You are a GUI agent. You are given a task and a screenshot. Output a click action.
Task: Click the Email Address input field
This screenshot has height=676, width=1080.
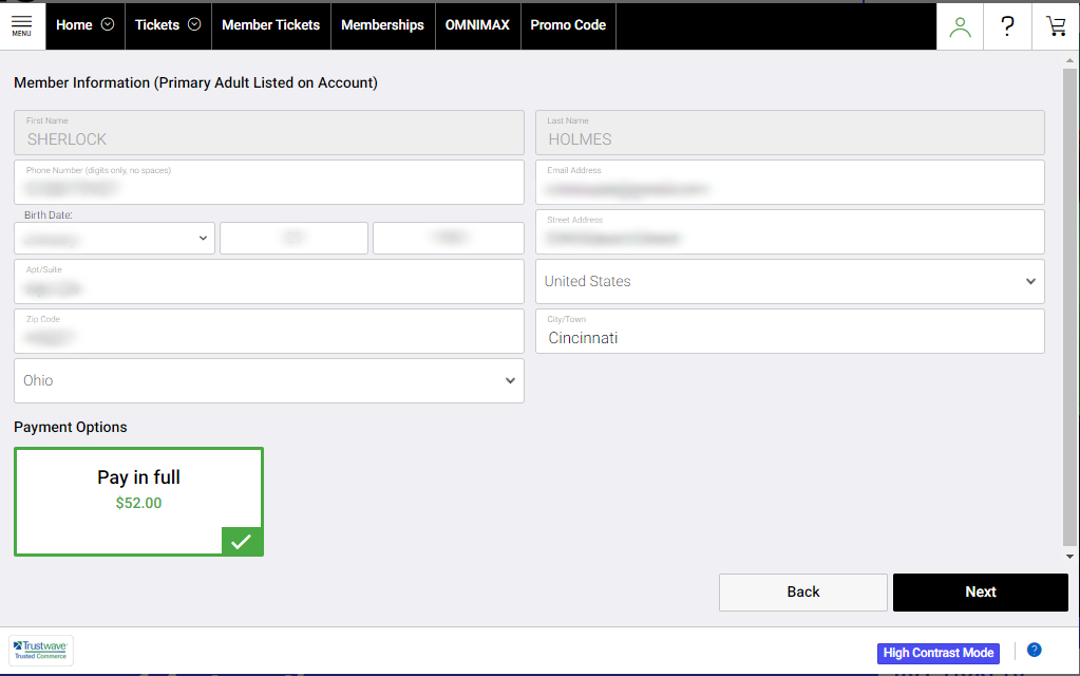coord(789,182)
